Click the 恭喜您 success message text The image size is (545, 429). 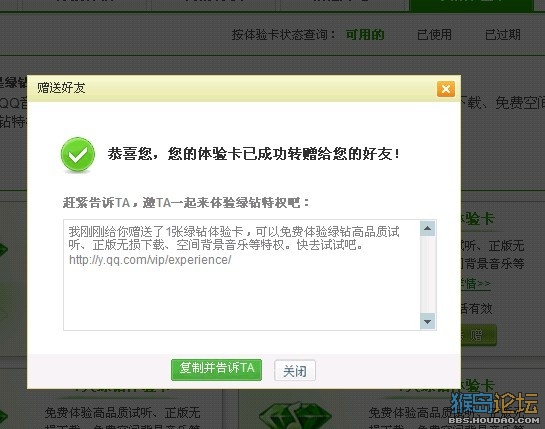coord(253,154)
